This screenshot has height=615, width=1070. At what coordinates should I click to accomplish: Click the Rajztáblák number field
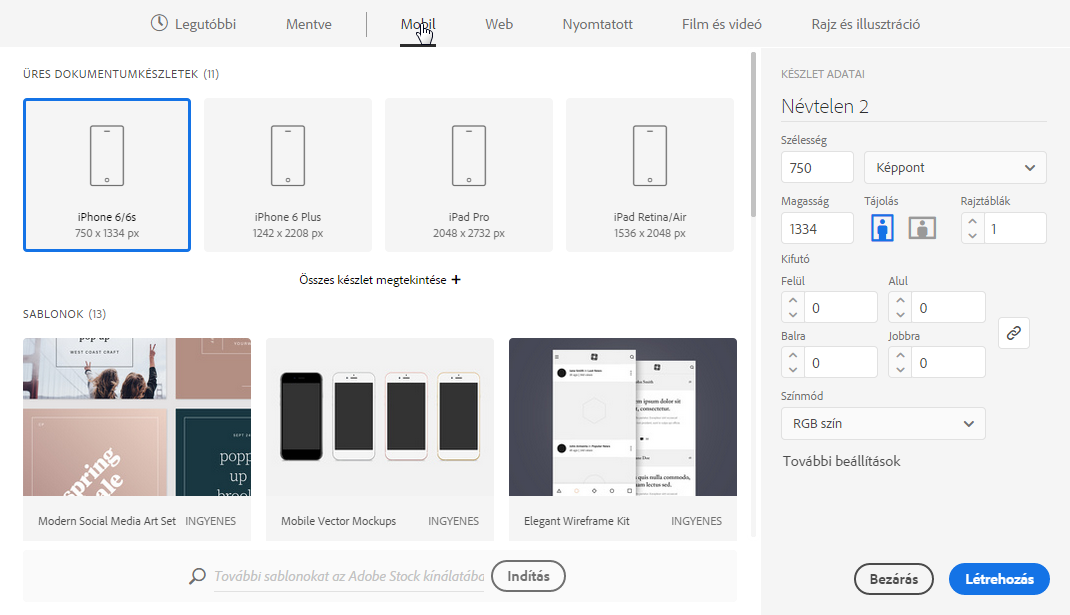1014,229
